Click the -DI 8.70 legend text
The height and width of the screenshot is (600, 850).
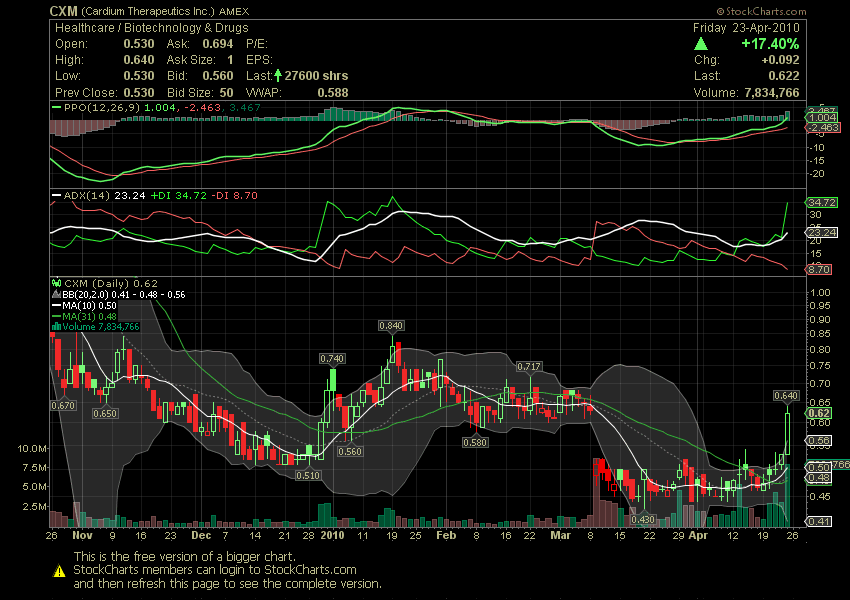[x=234, y=196]
